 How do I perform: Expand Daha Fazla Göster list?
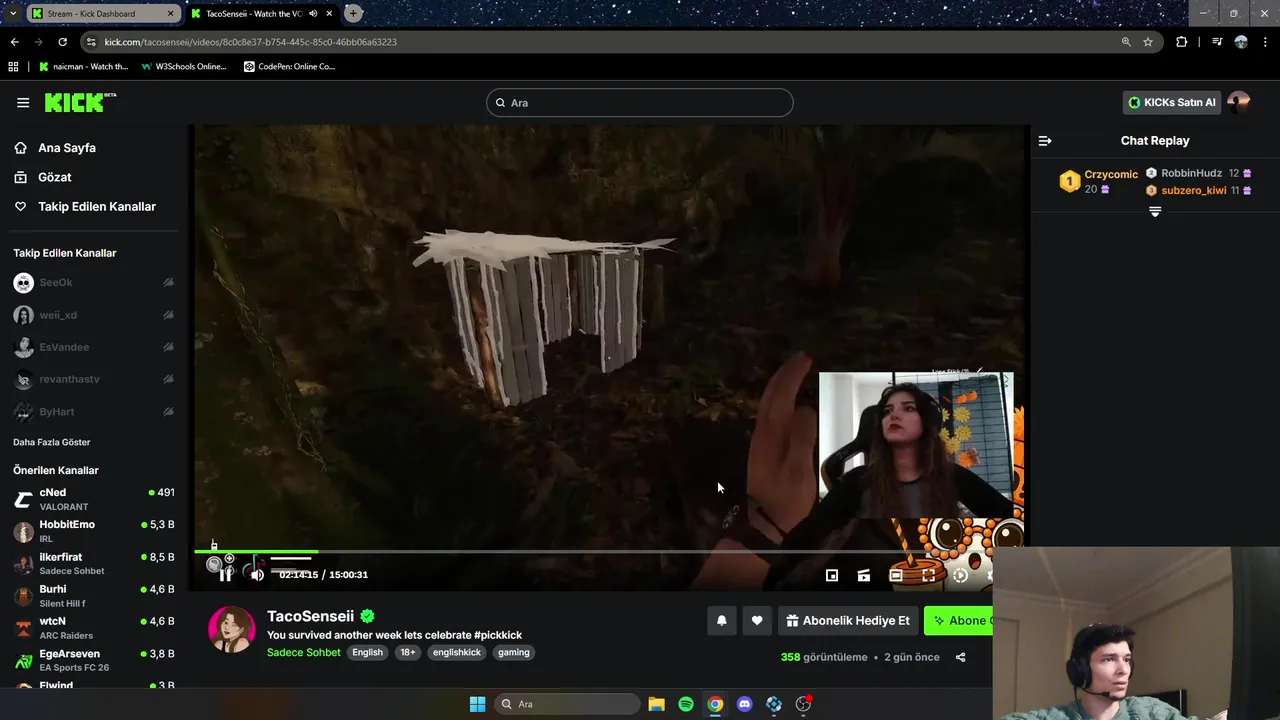pyautogui.click(x=52, y=442)
